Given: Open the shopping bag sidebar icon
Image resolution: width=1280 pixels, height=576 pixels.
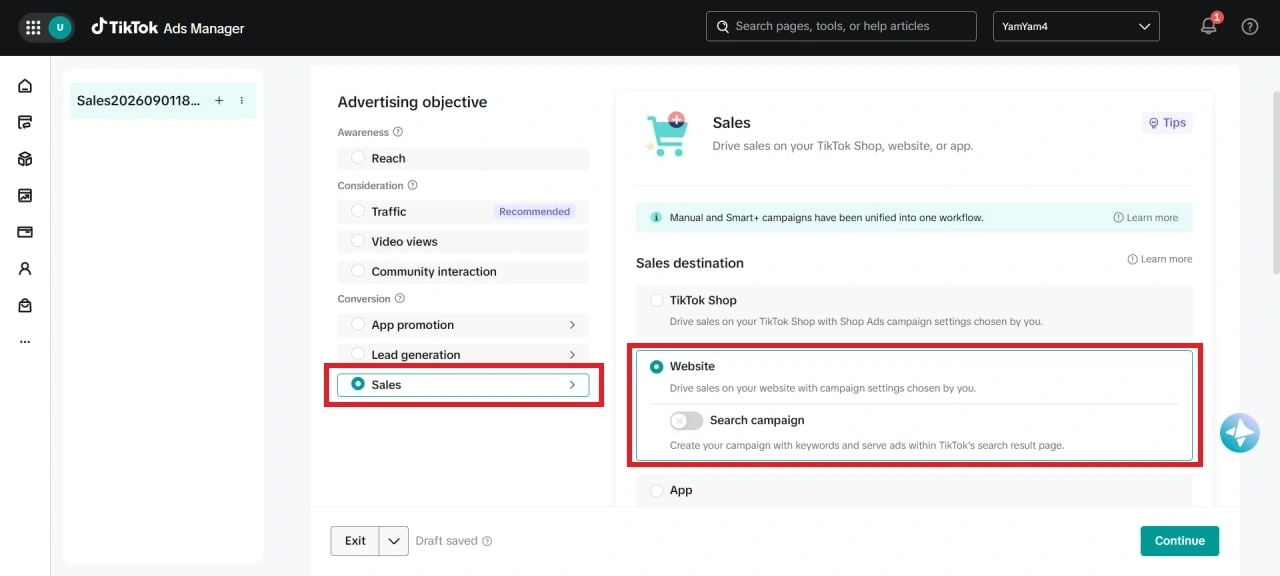Looking at the screenshot, I should pyautogui.click(x=25, y=305).
